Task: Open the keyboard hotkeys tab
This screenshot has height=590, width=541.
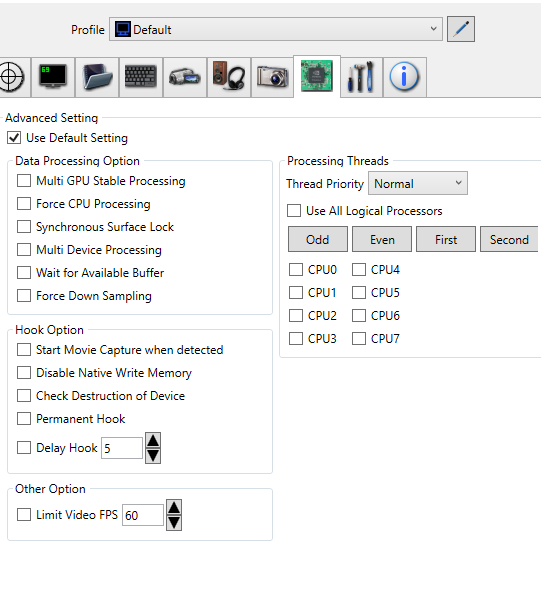Action: [141, 77]
